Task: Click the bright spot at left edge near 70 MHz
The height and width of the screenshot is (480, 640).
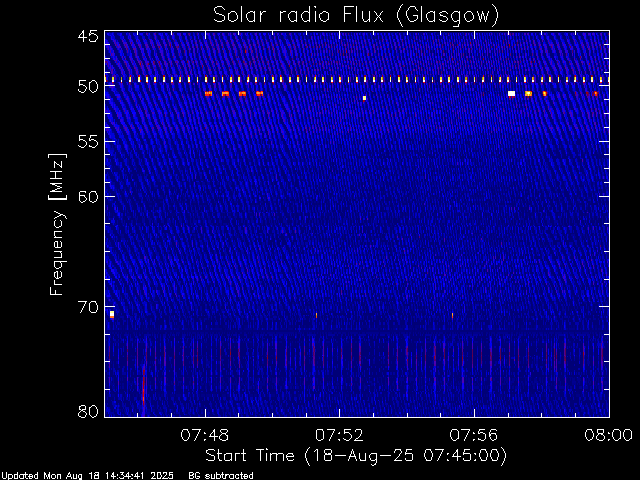Action: pos(112,314)
